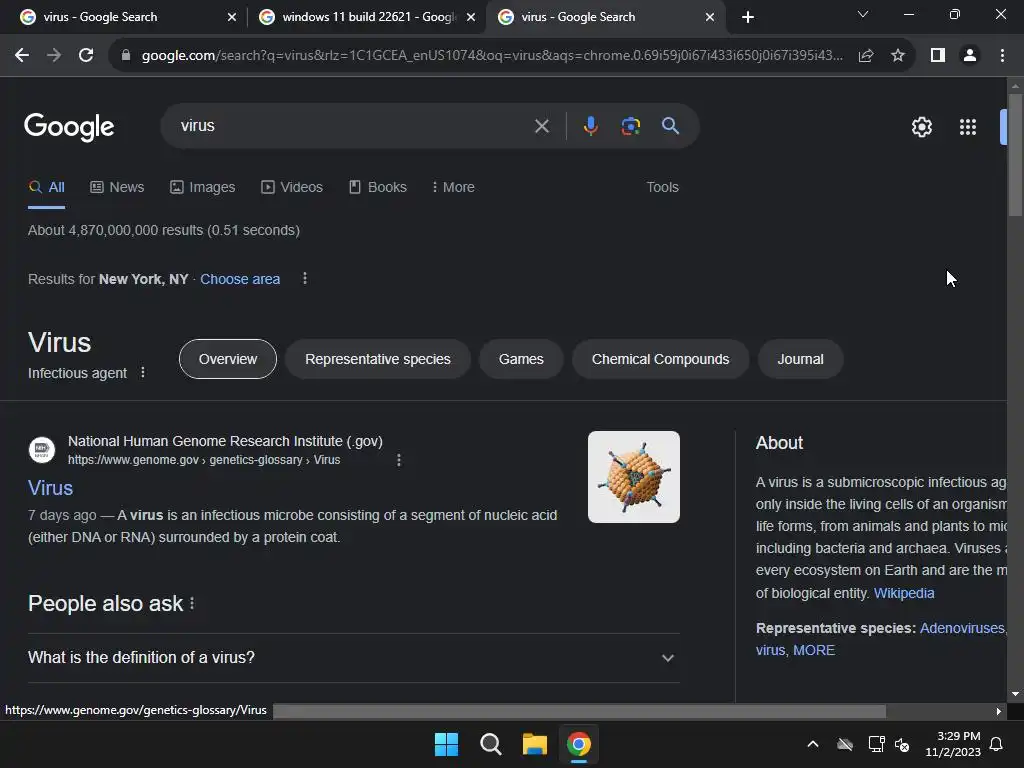Switch to Videos results
Image resolution: width=1024 pixels, height=768 pixels.
pyautogui.click(x=292, y=187)
